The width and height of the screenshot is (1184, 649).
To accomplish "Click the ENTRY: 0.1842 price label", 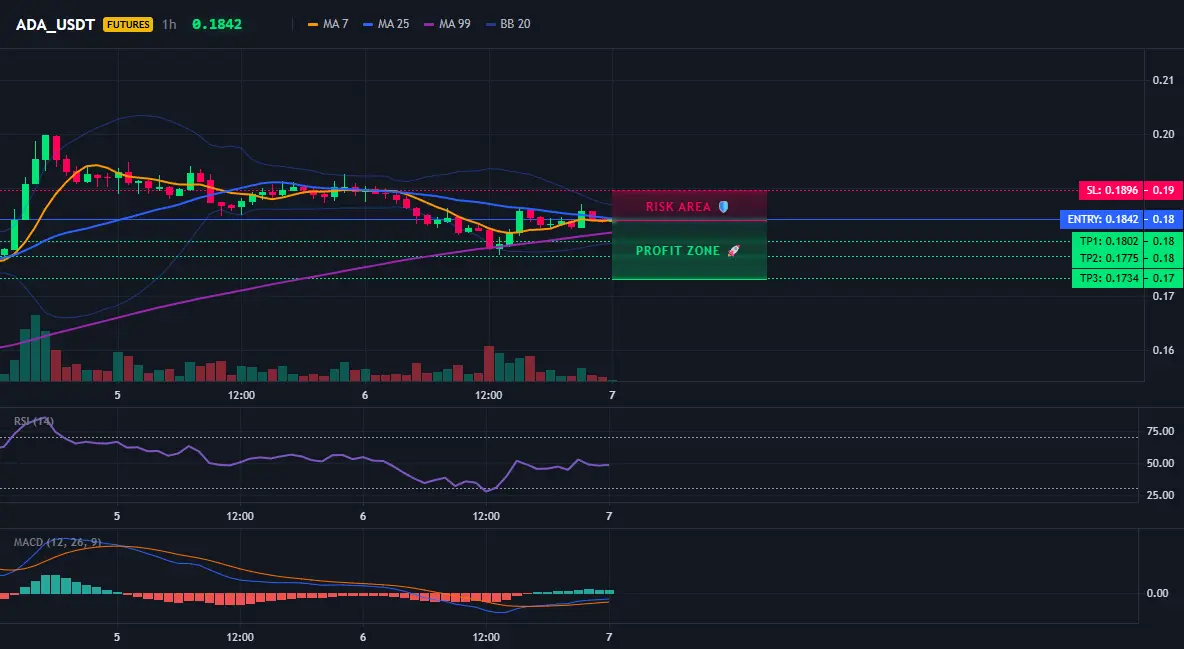I will pyautogui.click(x=1102, y=219).
